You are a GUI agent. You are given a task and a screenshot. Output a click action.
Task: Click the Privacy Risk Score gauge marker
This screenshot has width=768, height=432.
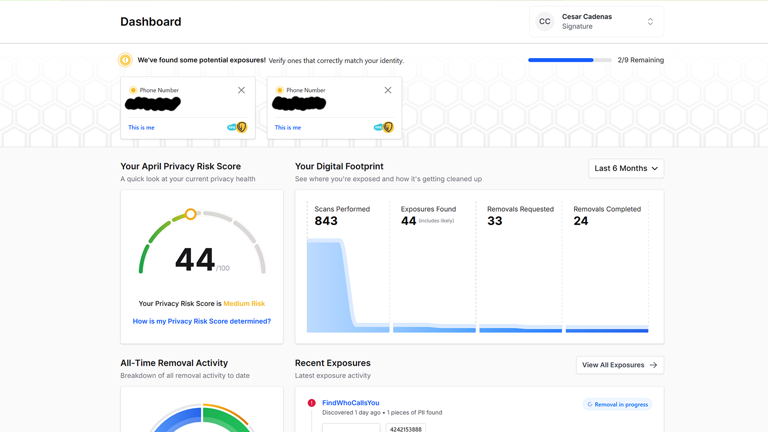(190, 214)
